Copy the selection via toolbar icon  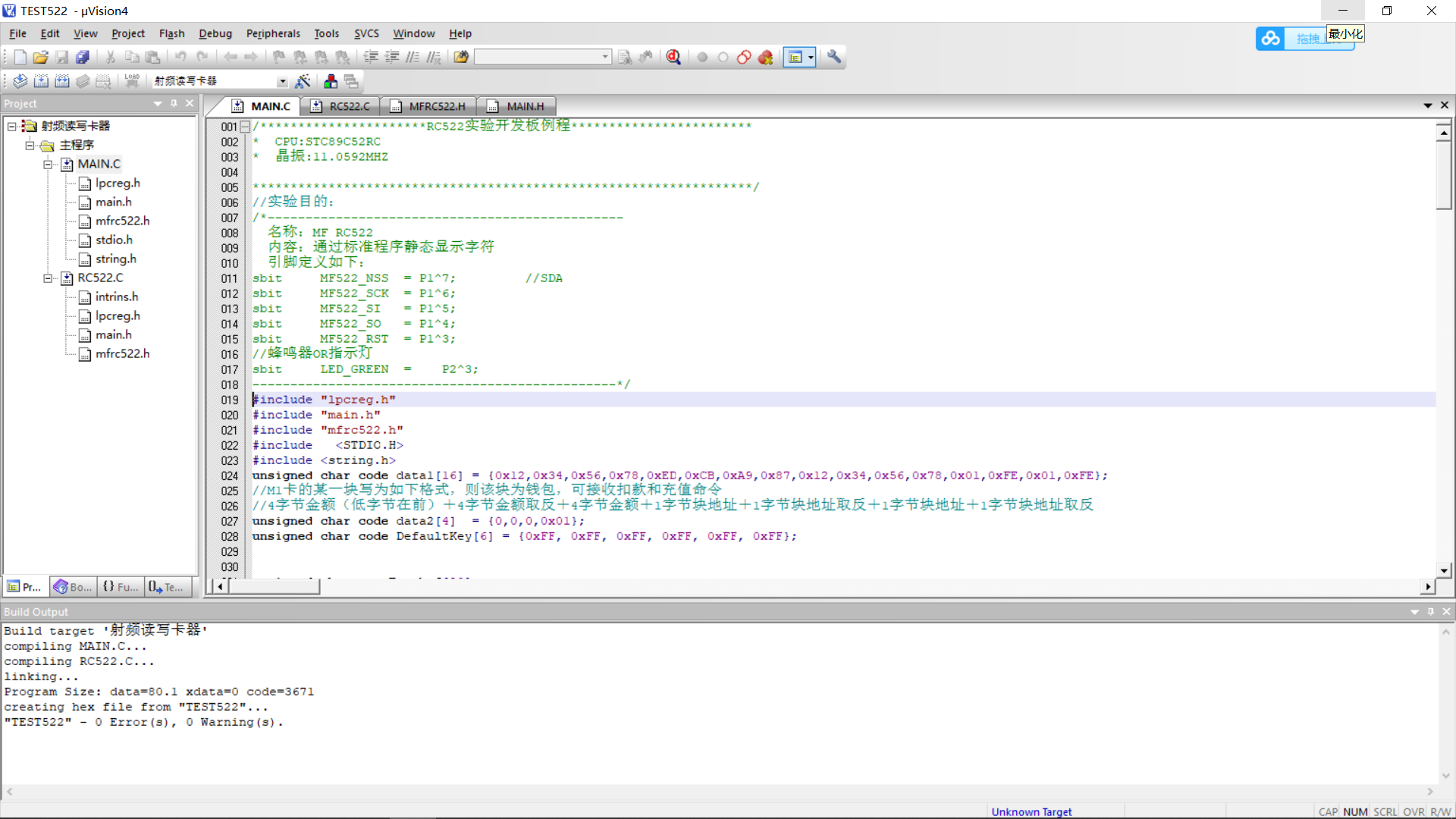point(131,57)
